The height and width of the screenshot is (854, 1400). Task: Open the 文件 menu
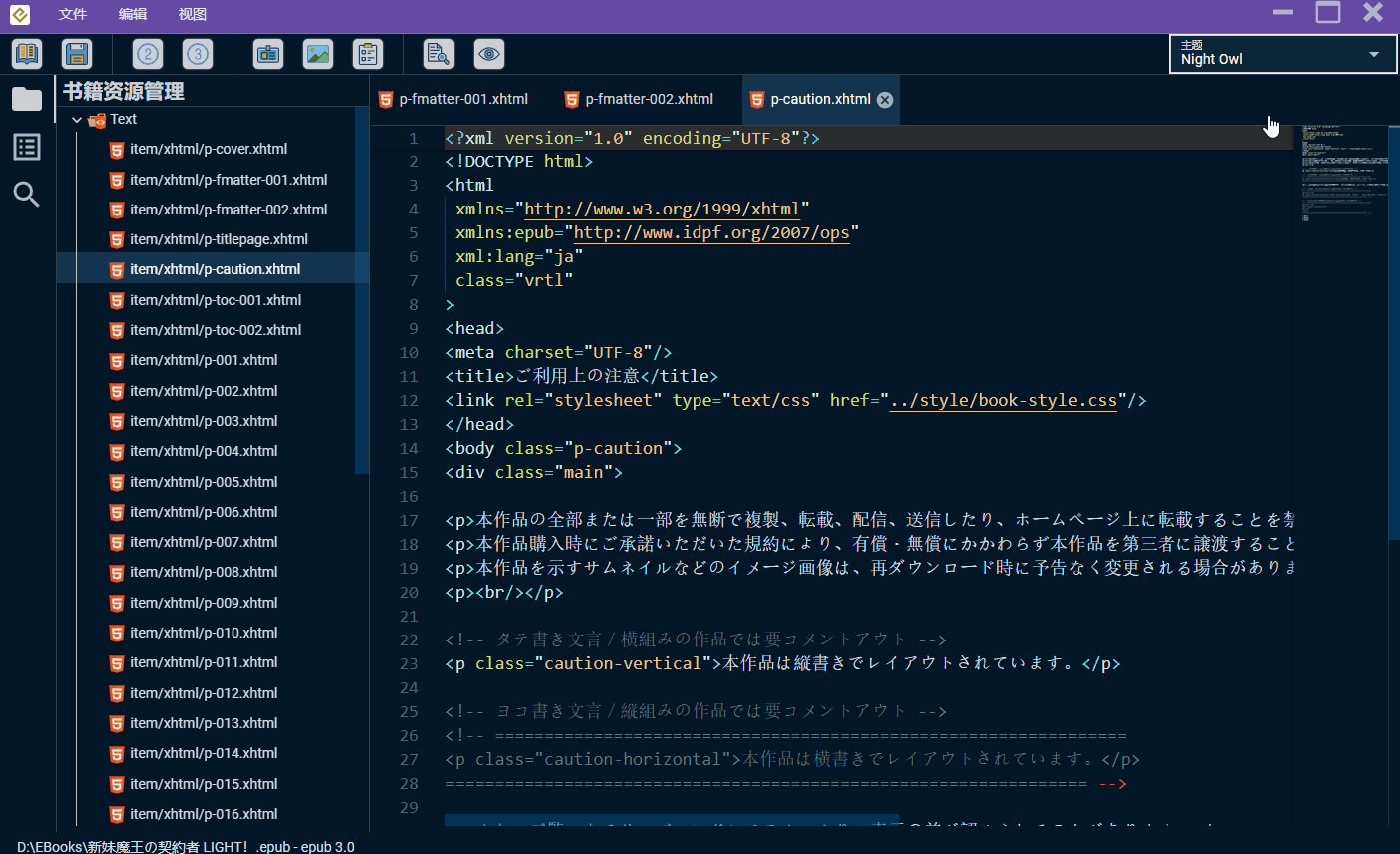point(73,14)
